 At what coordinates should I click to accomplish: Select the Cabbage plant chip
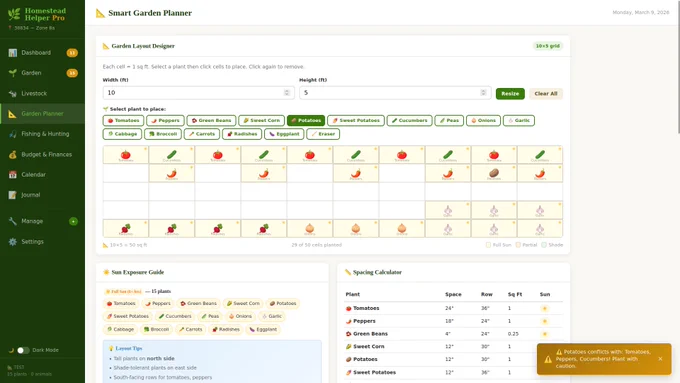122,134
